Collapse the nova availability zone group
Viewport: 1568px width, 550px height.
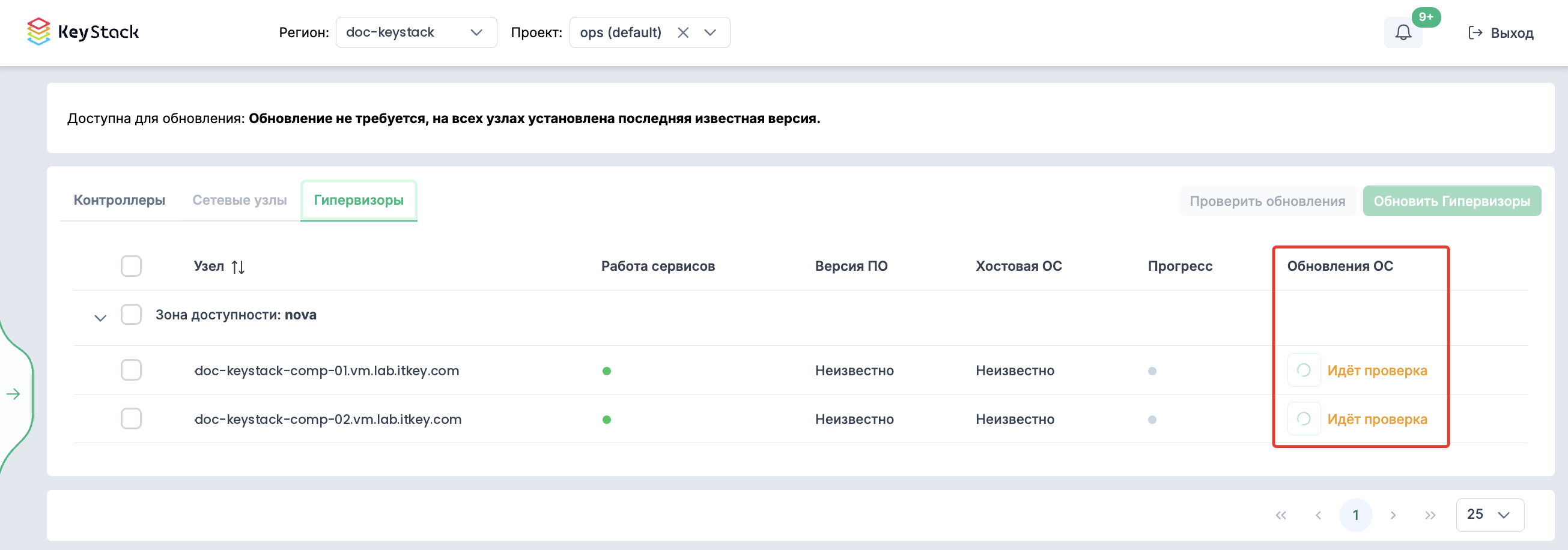[x=100, y=318]
